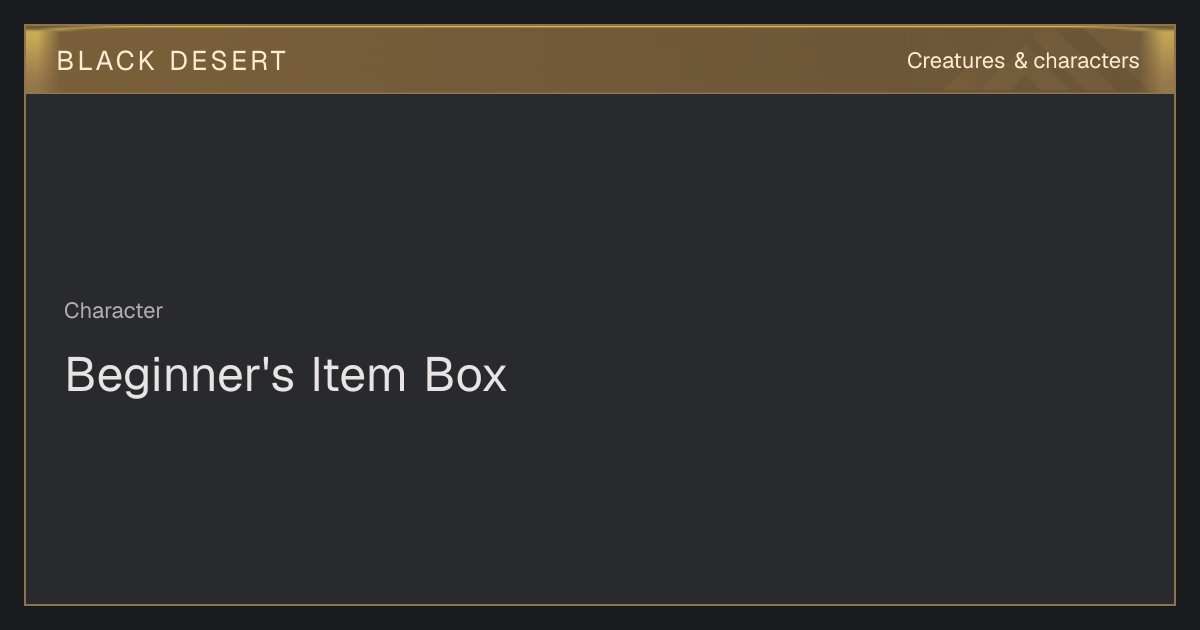Click the Character category label
Viewport: 1200px width, 630px height.
(113, 311)
